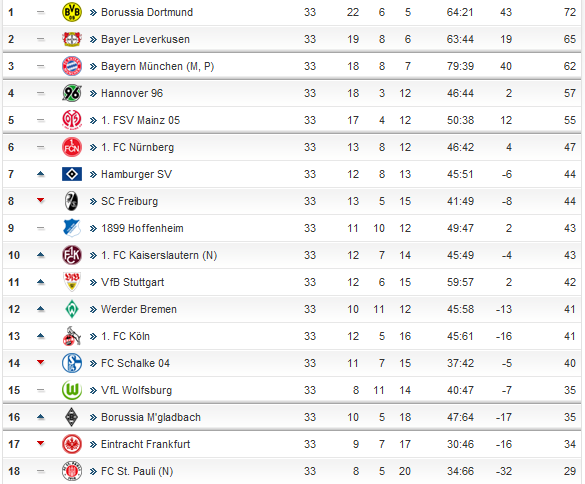Viewport: 585px width, 484px height.
Task: Open the 1. FSV Mainz 05 link
Action: click(x=140, y=120)
